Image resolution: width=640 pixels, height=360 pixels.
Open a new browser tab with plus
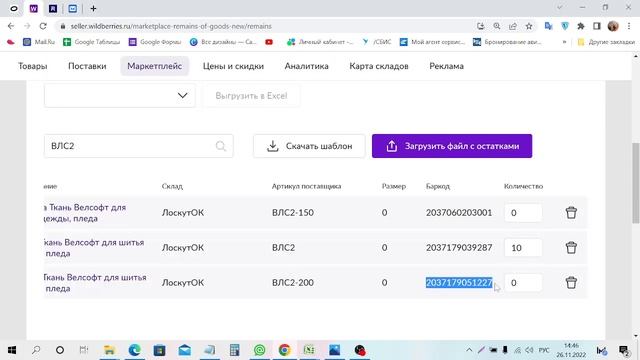coord(93,9)
